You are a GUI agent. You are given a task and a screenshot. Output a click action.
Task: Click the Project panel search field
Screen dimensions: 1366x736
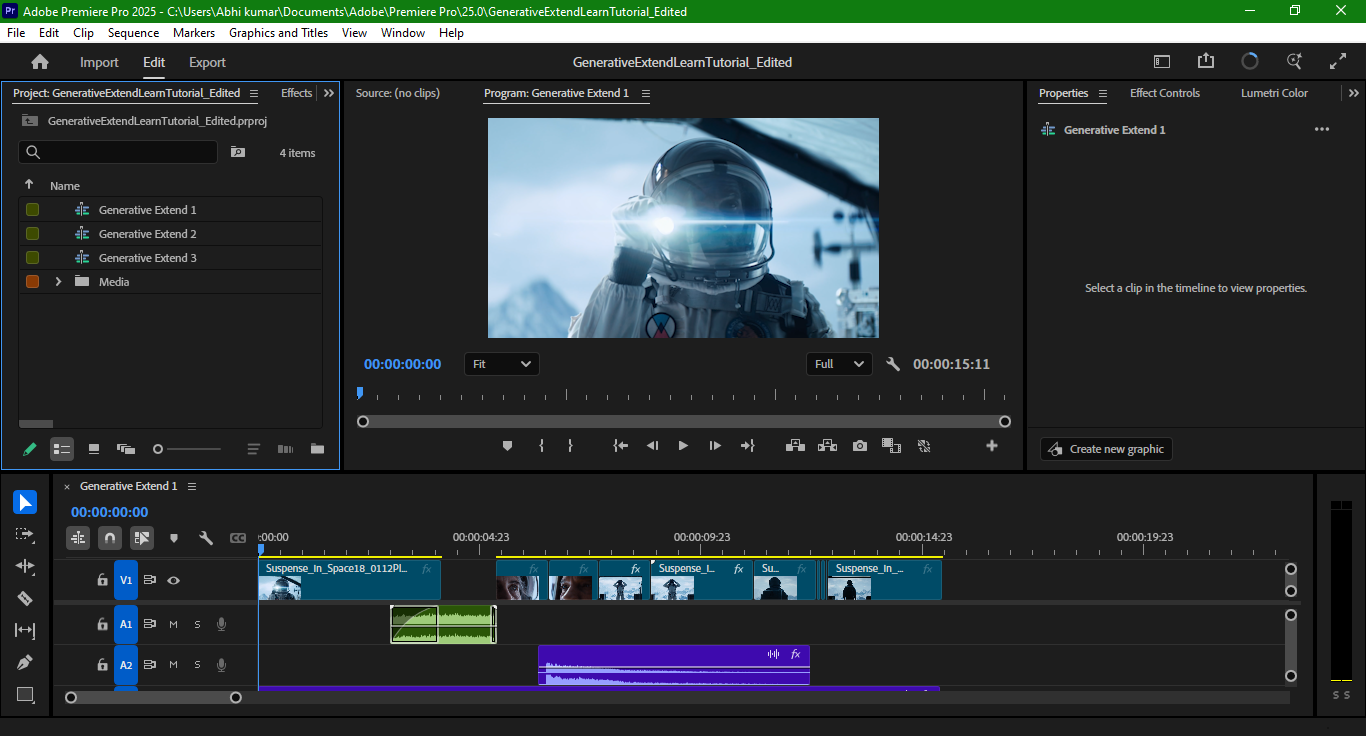118,152
